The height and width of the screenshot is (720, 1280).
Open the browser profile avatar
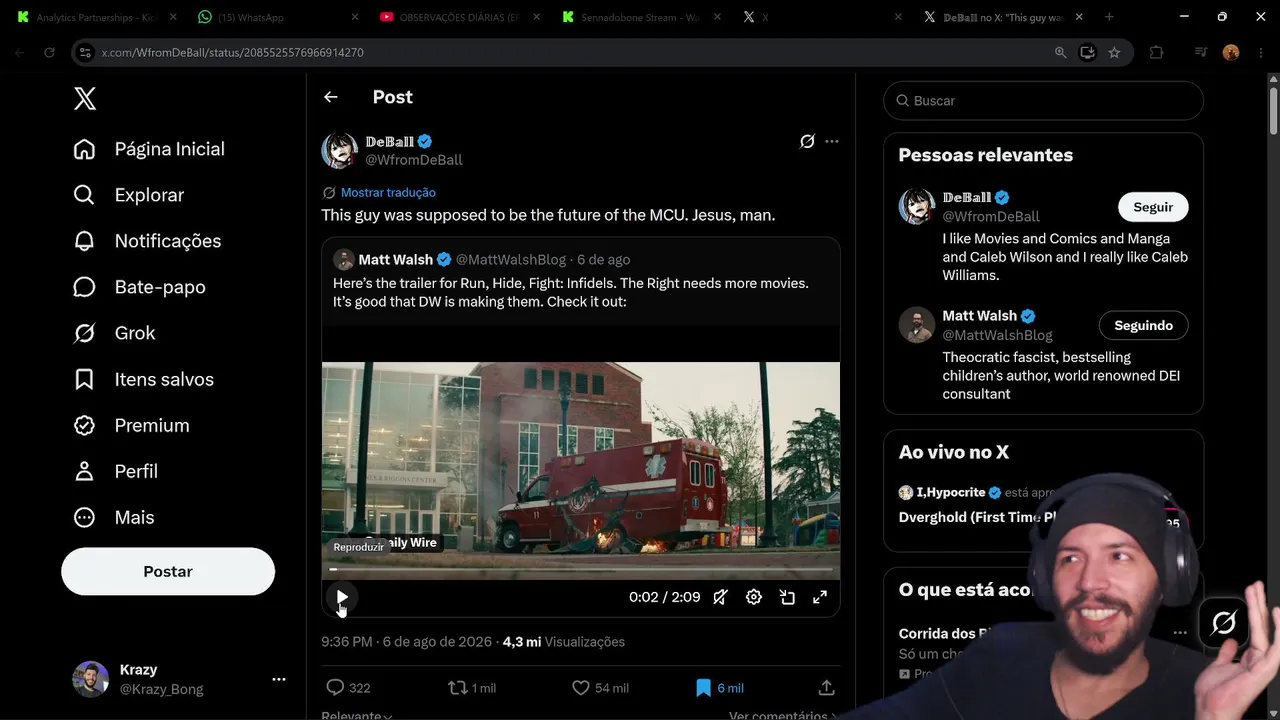(1231, 53)
